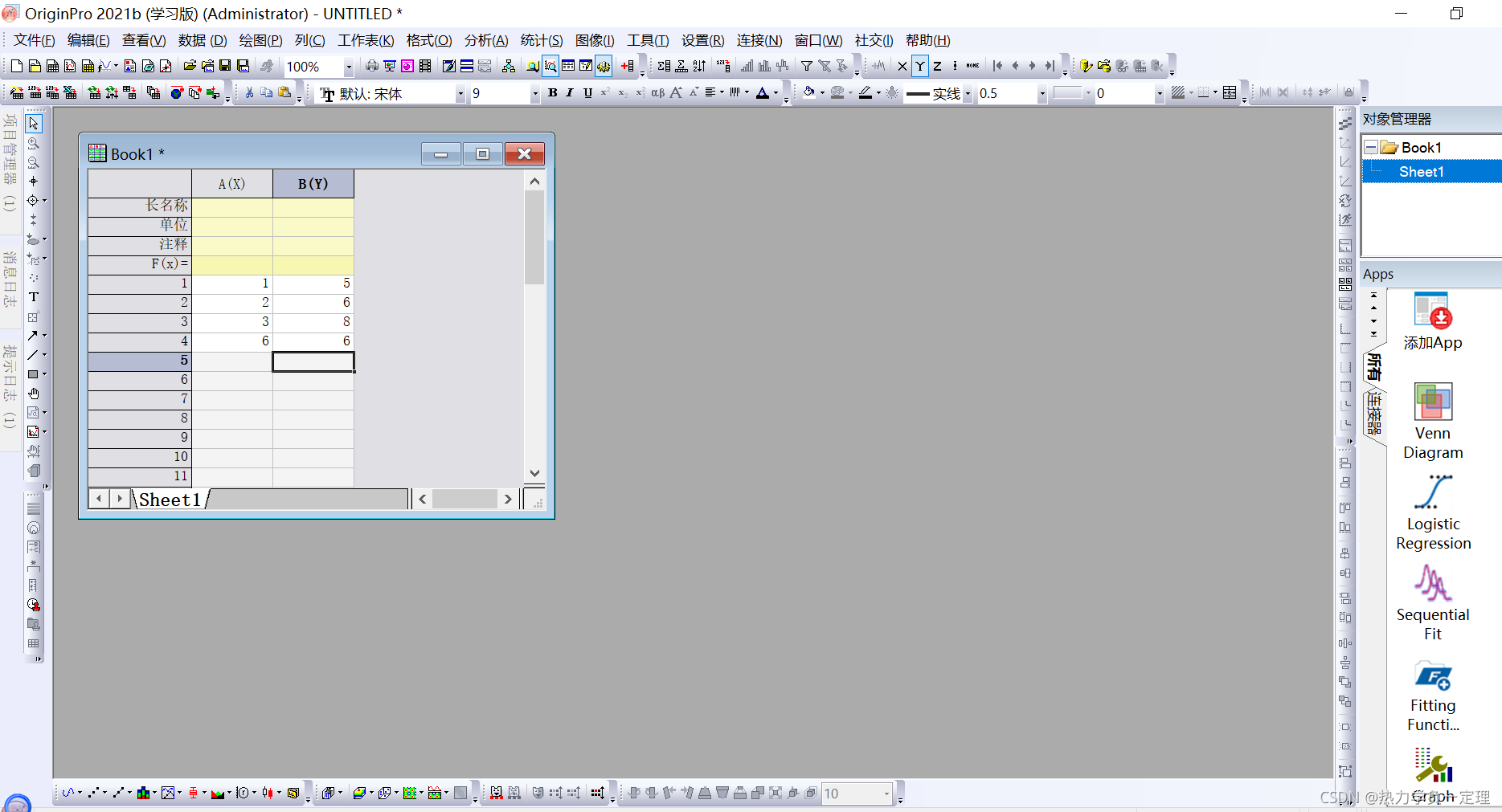Toggle underline formatting
The height and width of the screenshot is (812, 1502).
(x=587, y=93)
